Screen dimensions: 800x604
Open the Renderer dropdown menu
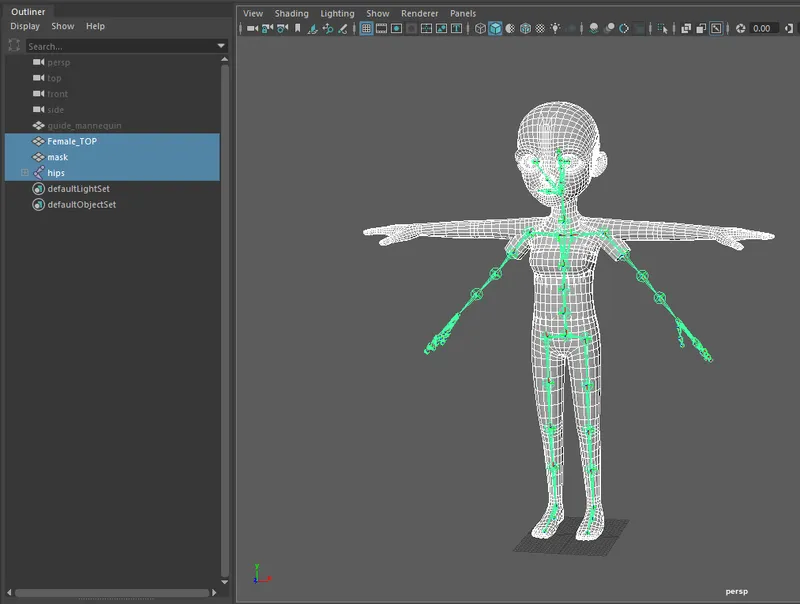(x=419, y=13)
